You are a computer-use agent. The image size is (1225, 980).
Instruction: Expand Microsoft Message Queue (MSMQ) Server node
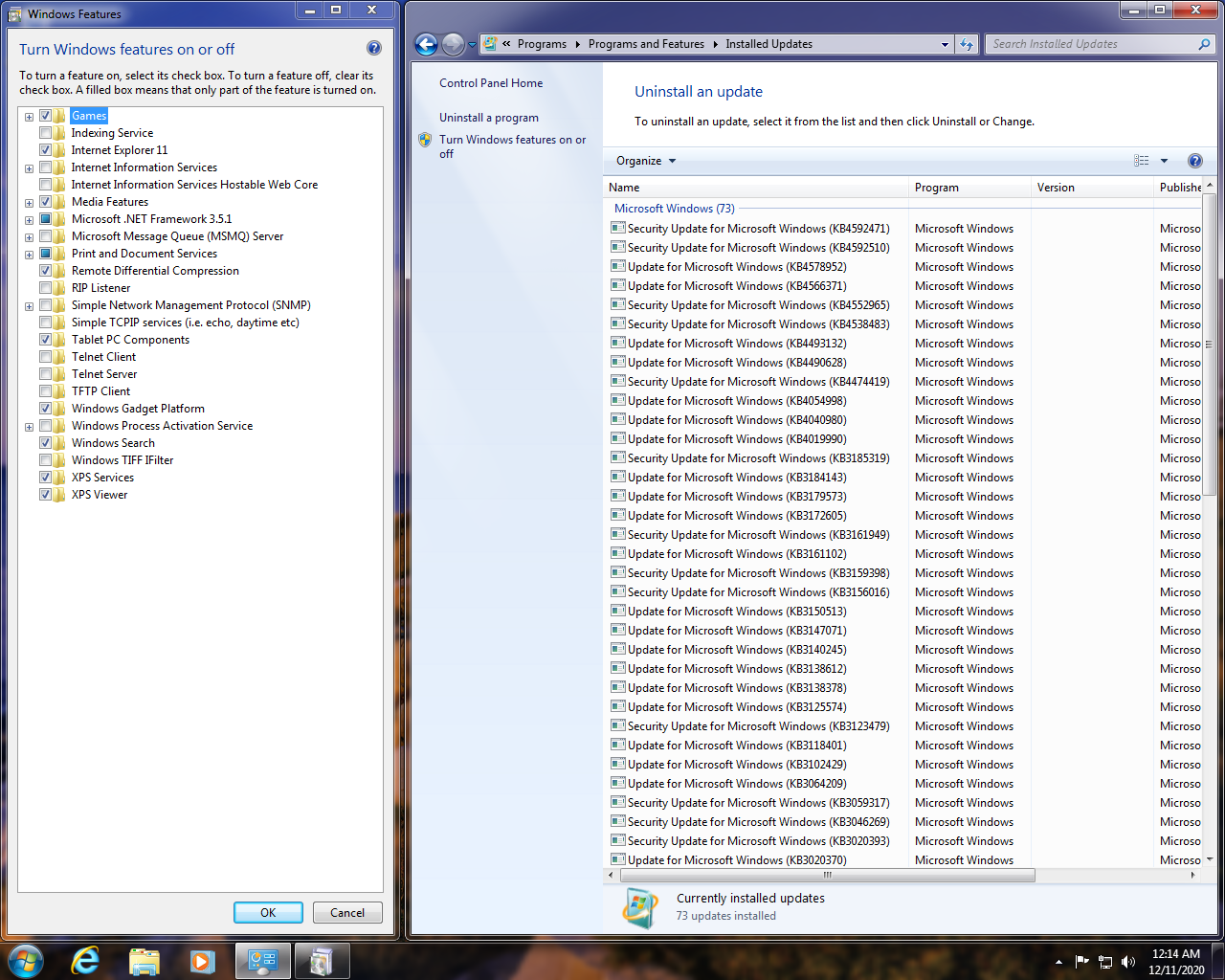(x=29, y=237)
